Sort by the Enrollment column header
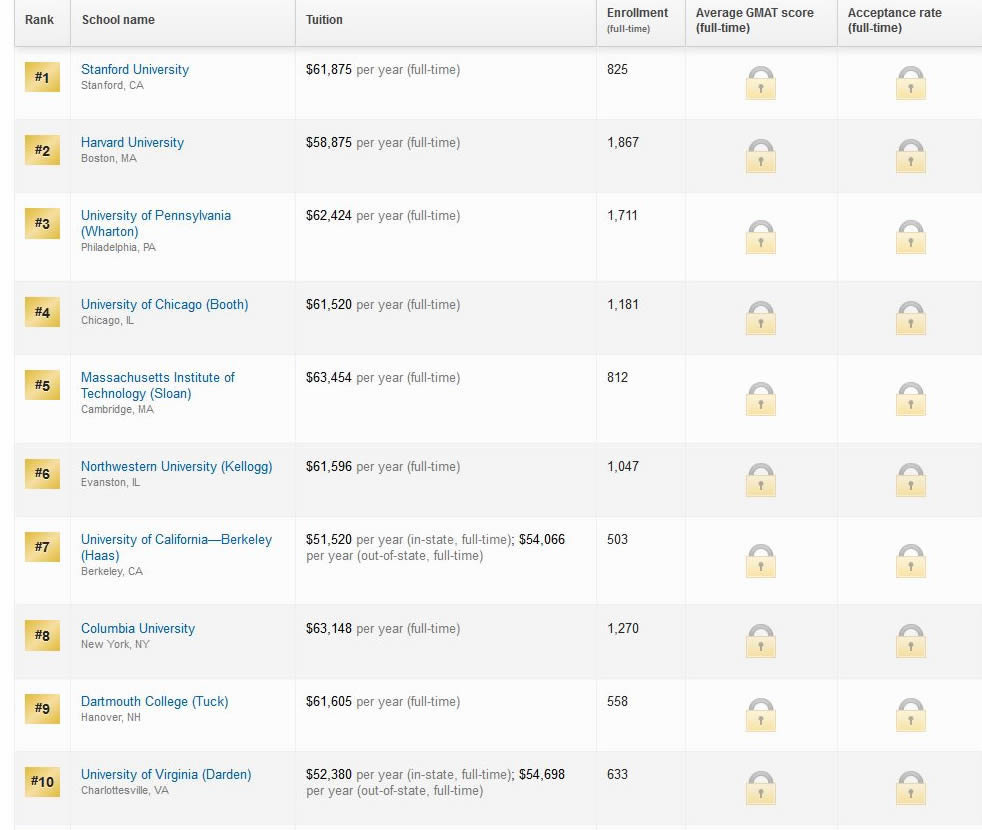 [637, 14]
